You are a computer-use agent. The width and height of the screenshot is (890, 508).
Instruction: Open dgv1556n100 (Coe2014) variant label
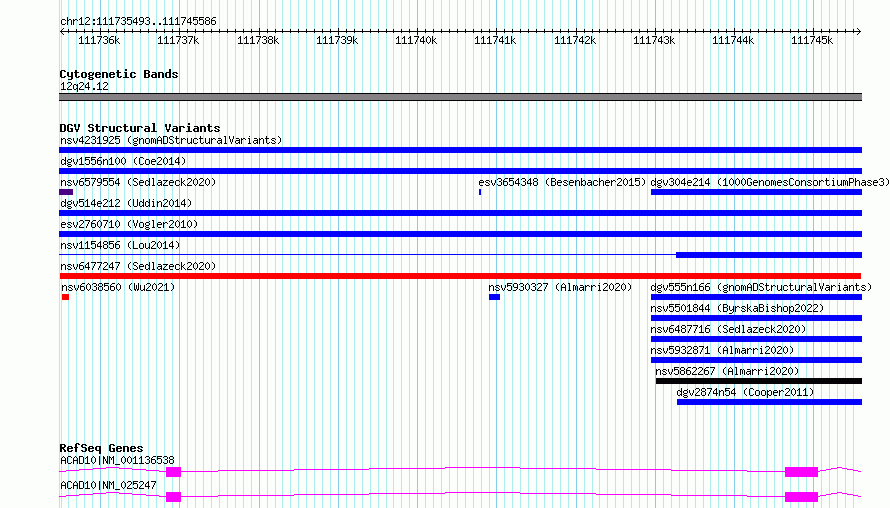point(123,161)
